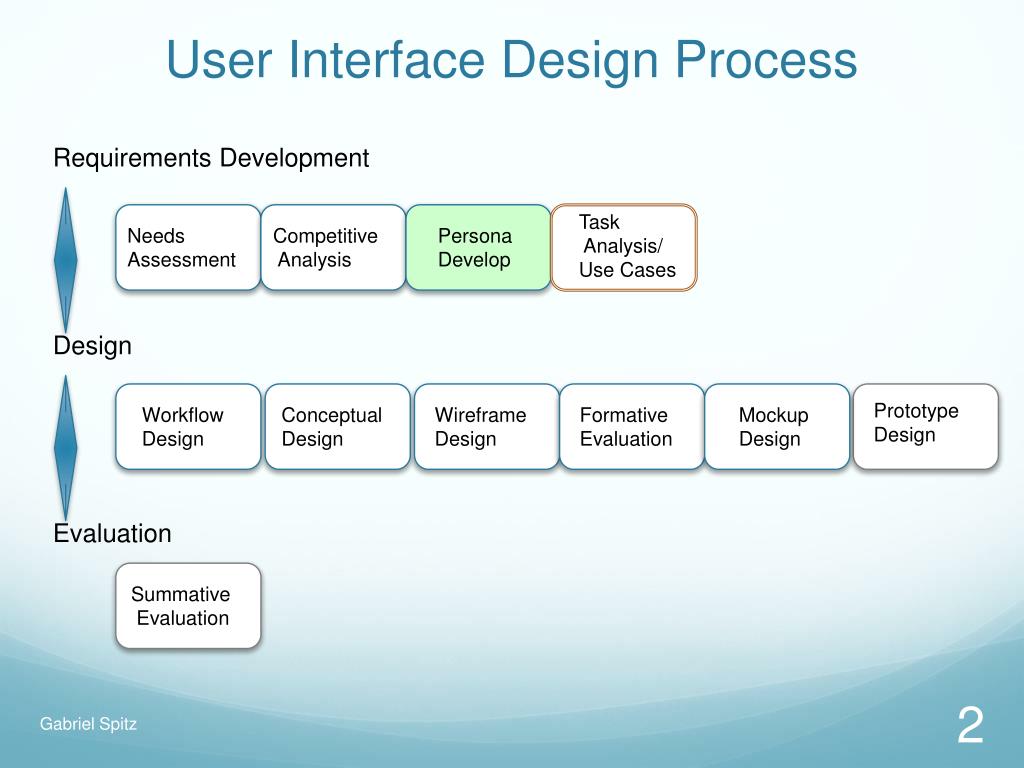Click the Mockup Design box
The height and width of the screenshot is (768, 1024).
tap(777, 426)
